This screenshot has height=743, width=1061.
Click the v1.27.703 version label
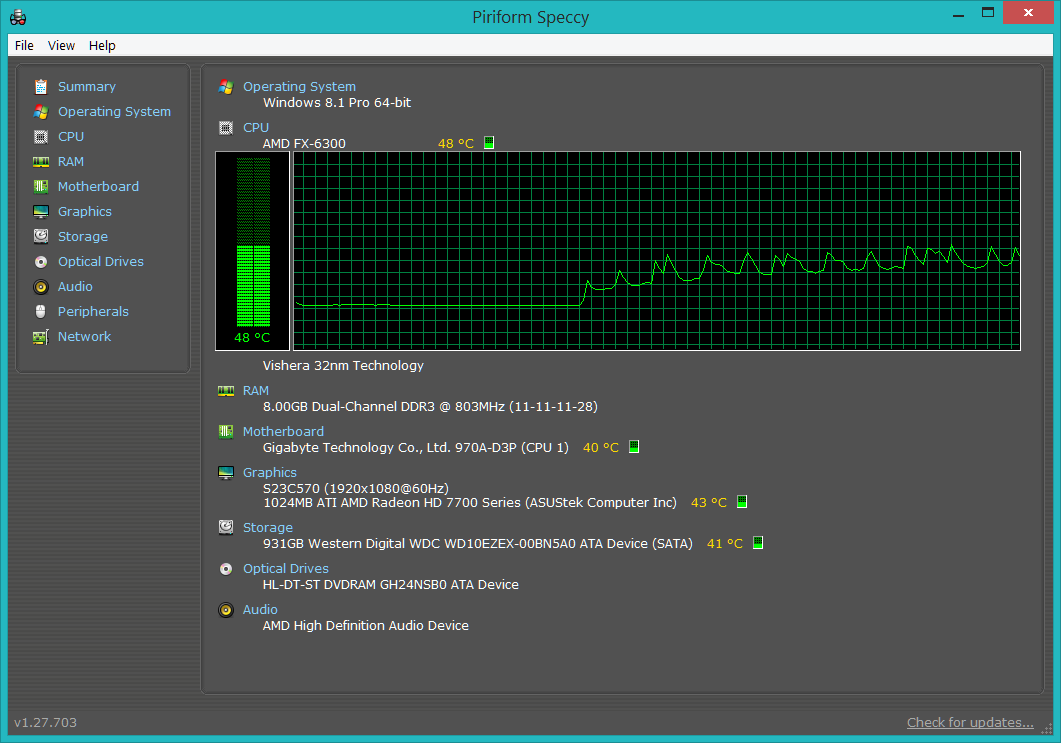pyautogui.click(x=45, y=722)
